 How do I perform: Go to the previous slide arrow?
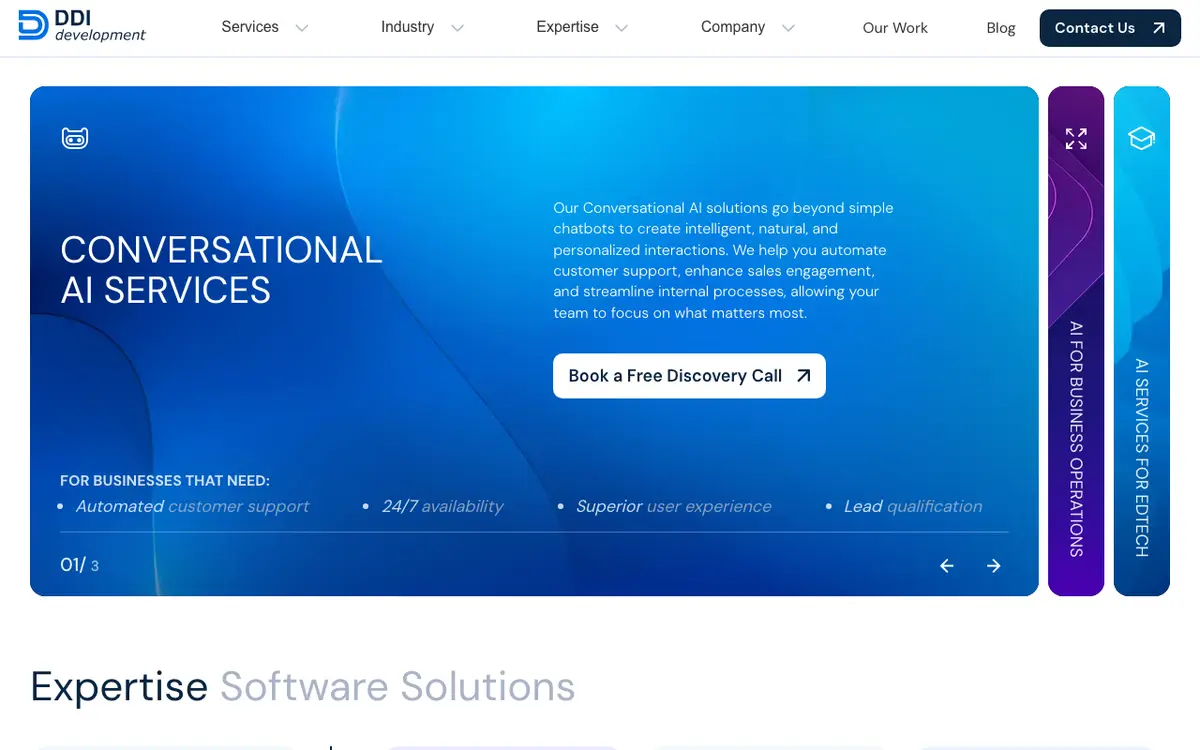click(x=947, y=566)
